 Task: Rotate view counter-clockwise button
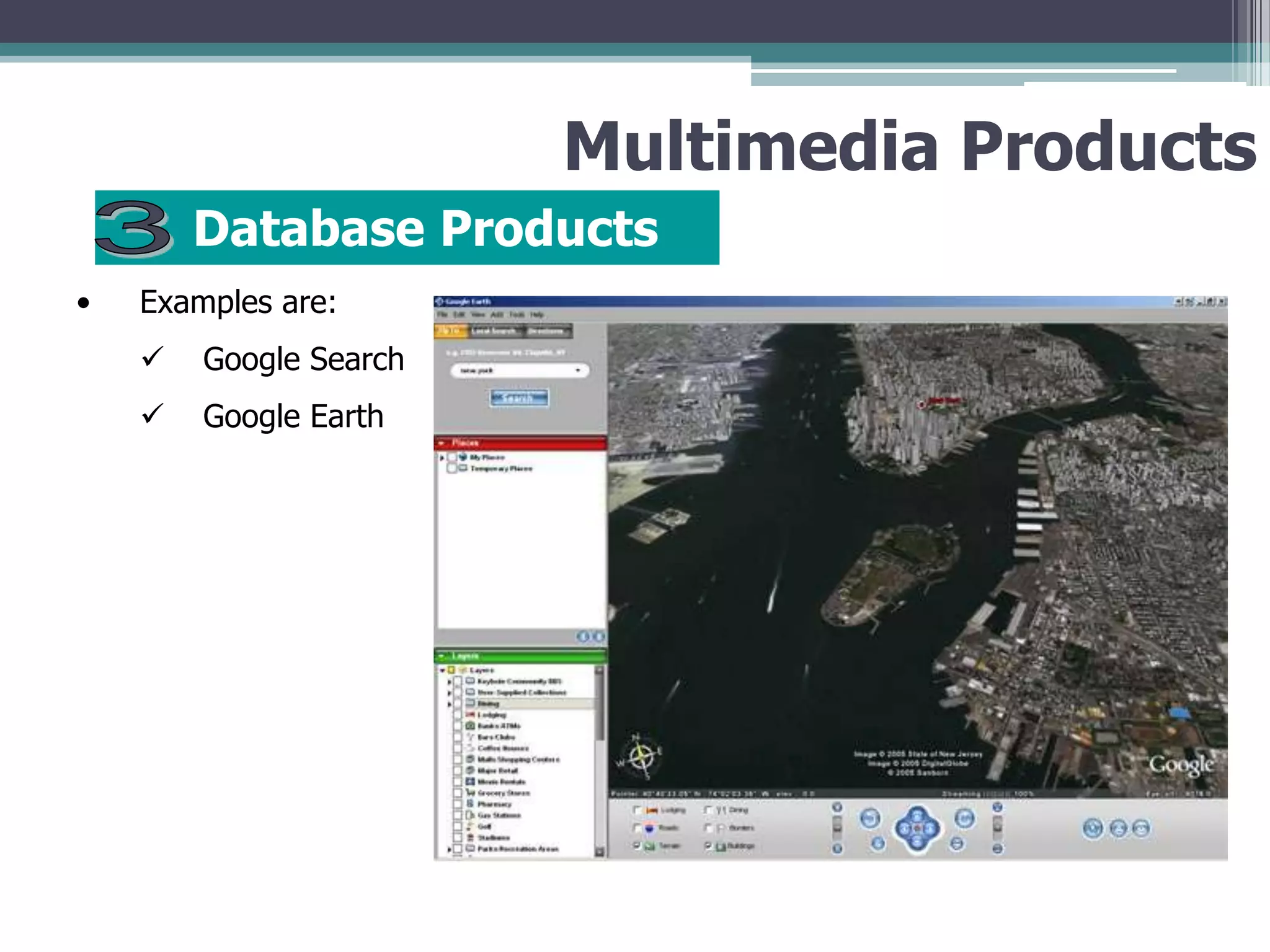[870, 818]
